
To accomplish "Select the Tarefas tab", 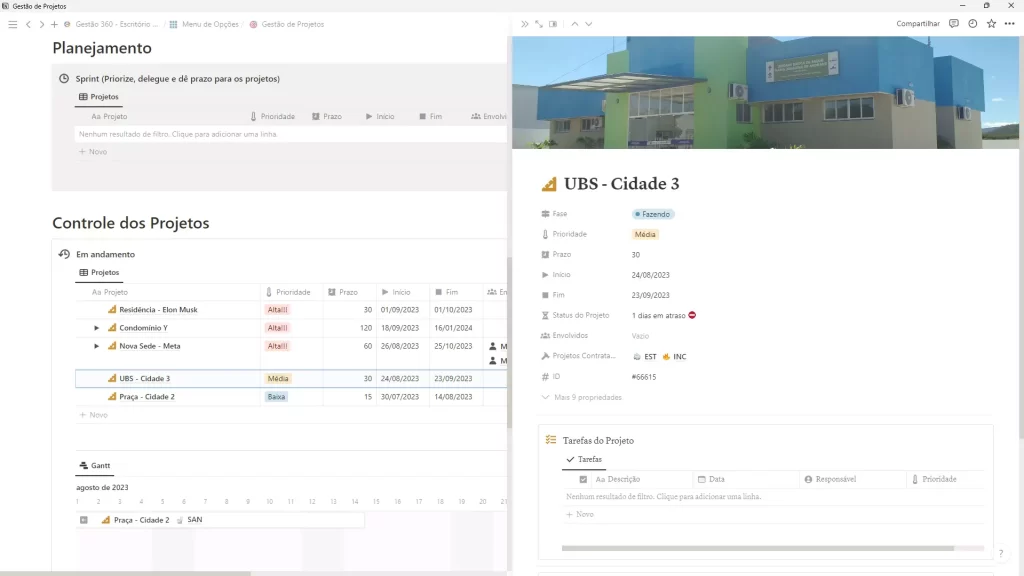I will [584, 460].
